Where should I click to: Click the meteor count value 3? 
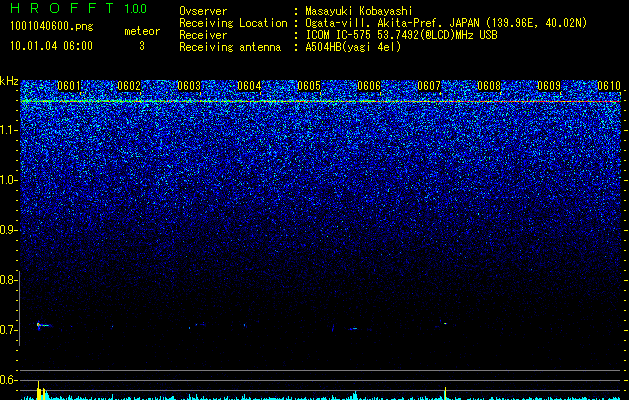[142, 46]
